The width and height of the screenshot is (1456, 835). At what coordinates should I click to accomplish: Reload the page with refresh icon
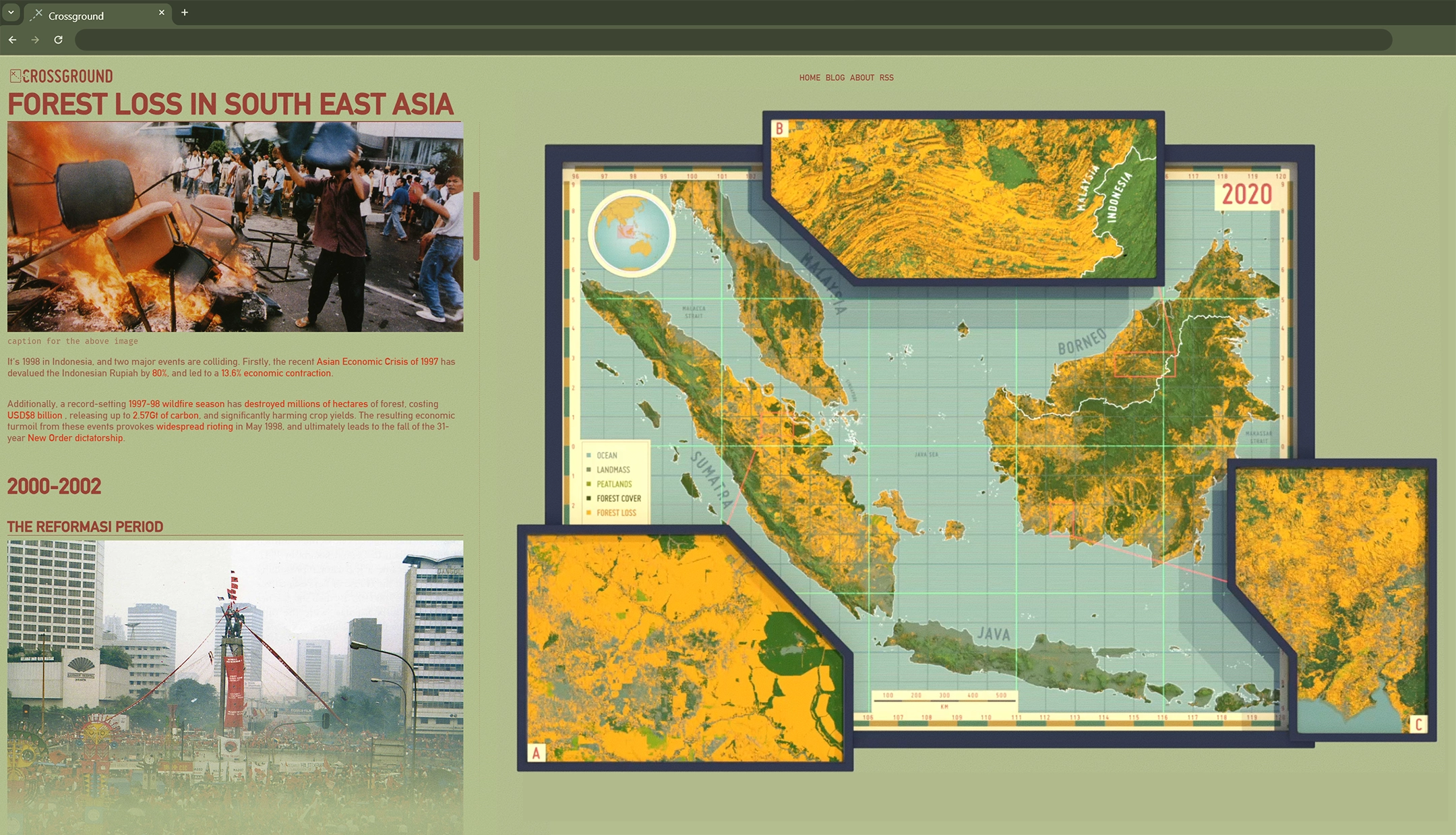tap(59, 40)
